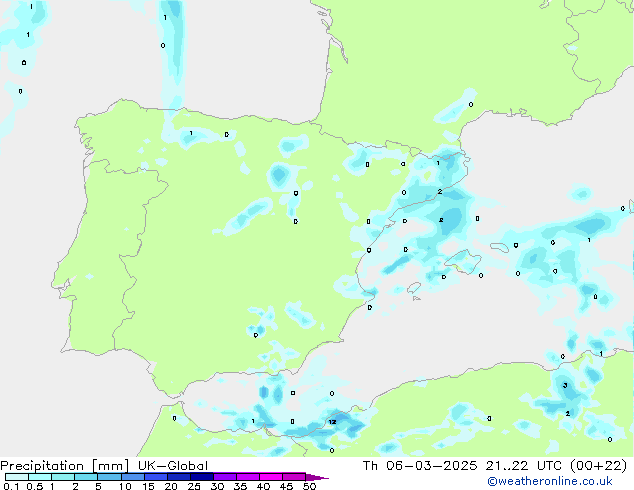634x490 pixels.
Task: Click the date 'Th 06-03-2025'
Action: [420, 466]
